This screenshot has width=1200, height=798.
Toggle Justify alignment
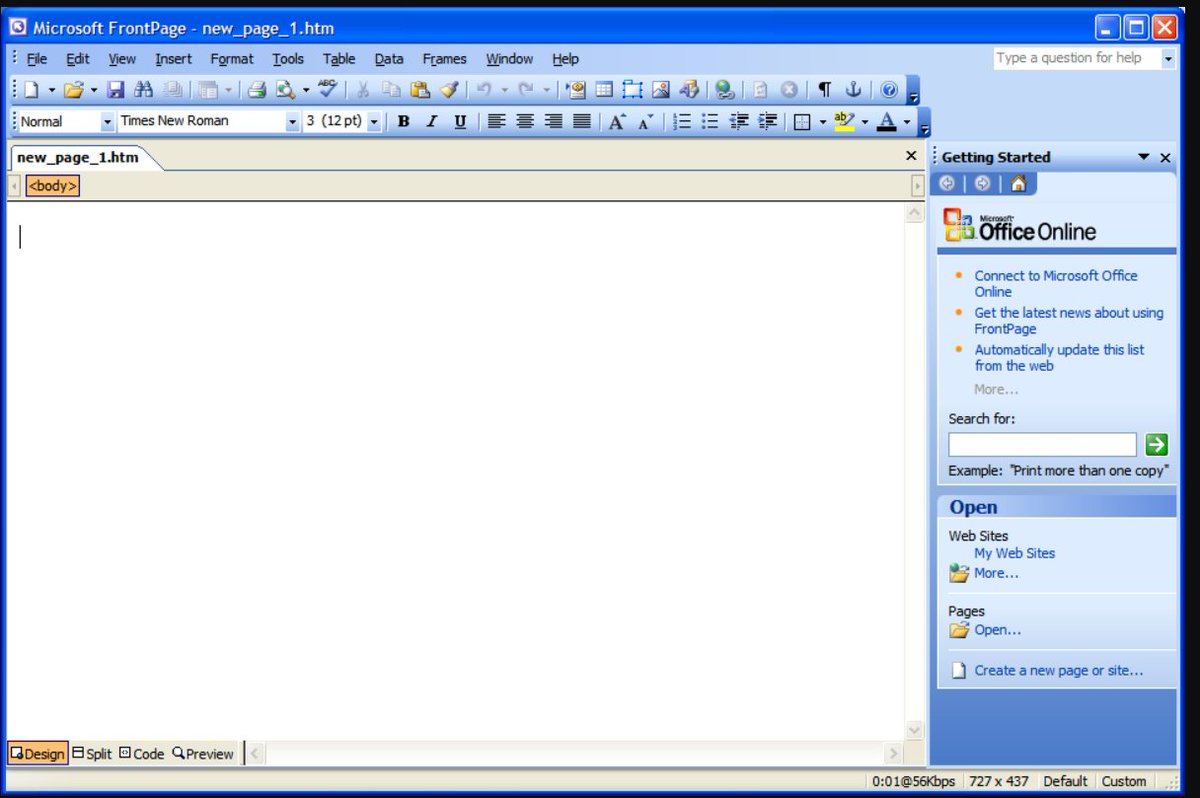(x=581, y=121)
